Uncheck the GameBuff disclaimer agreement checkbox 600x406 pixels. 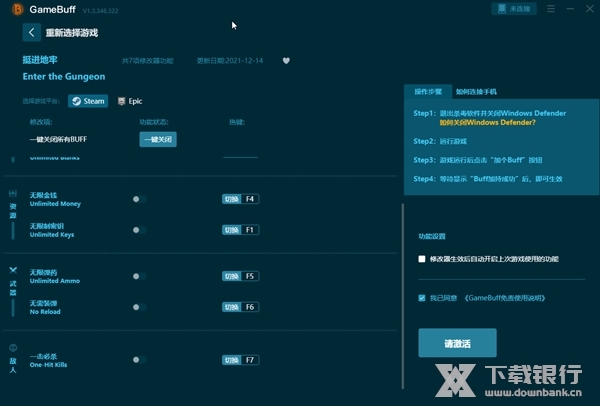422,298
